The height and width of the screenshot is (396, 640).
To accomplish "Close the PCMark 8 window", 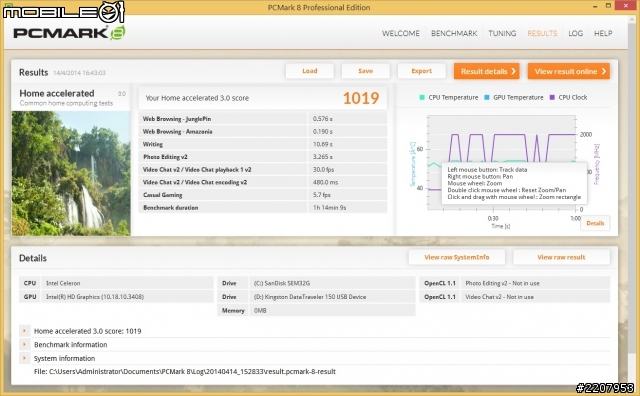I will pos(627,6).
